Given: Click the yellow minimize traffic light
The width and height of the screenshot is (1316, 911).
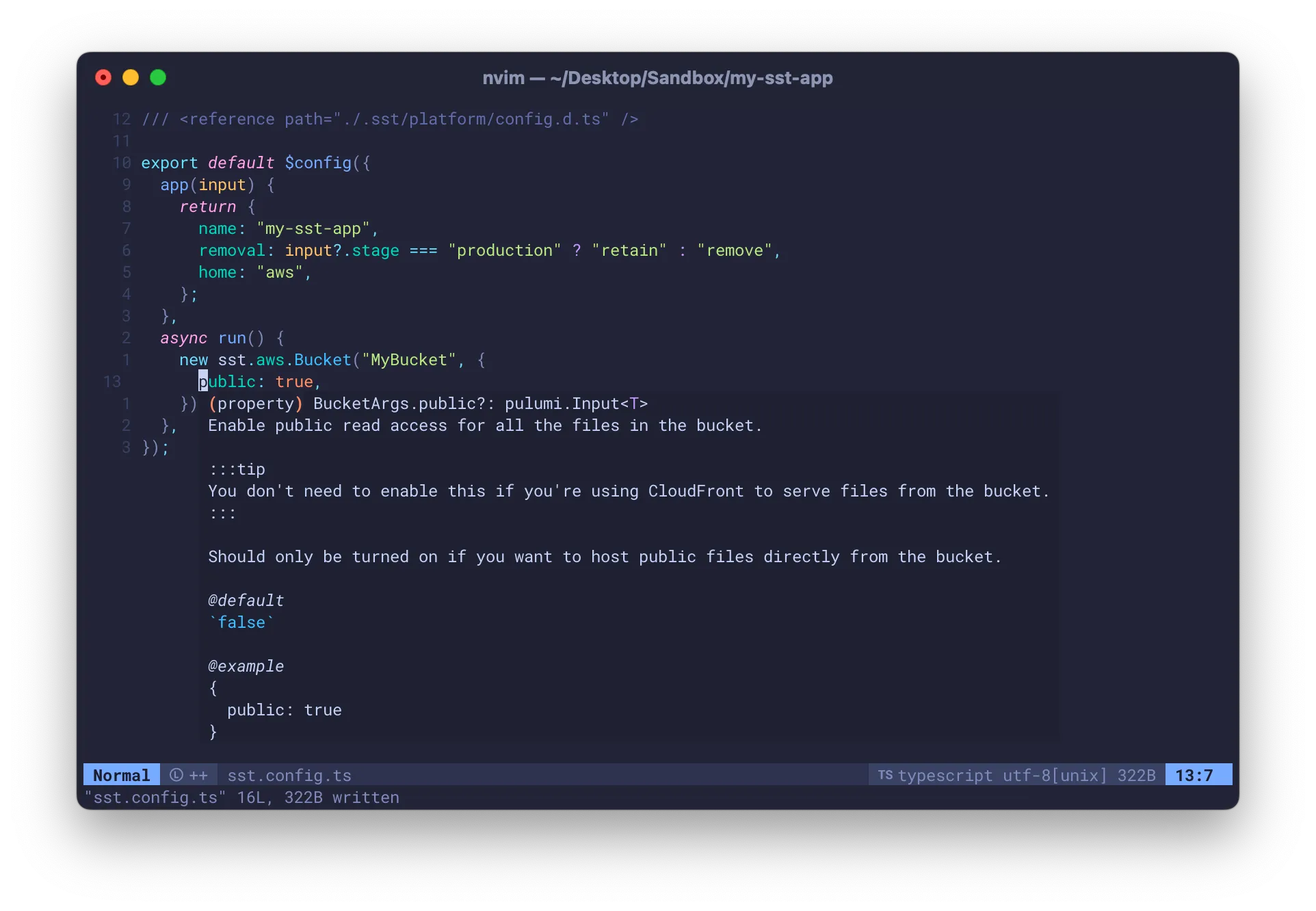Looking at the screenshot, I should coord(130,77).
